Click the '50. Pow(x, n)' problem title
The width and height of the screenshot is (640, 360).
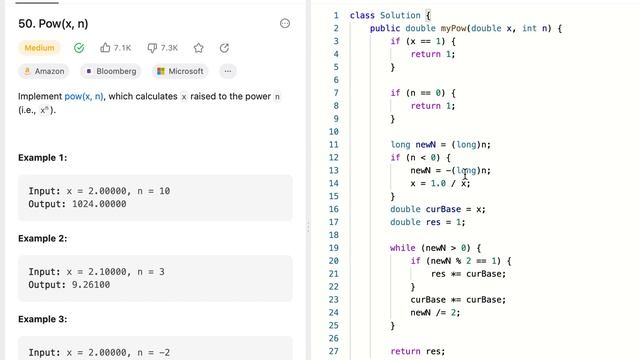(53, 24)
